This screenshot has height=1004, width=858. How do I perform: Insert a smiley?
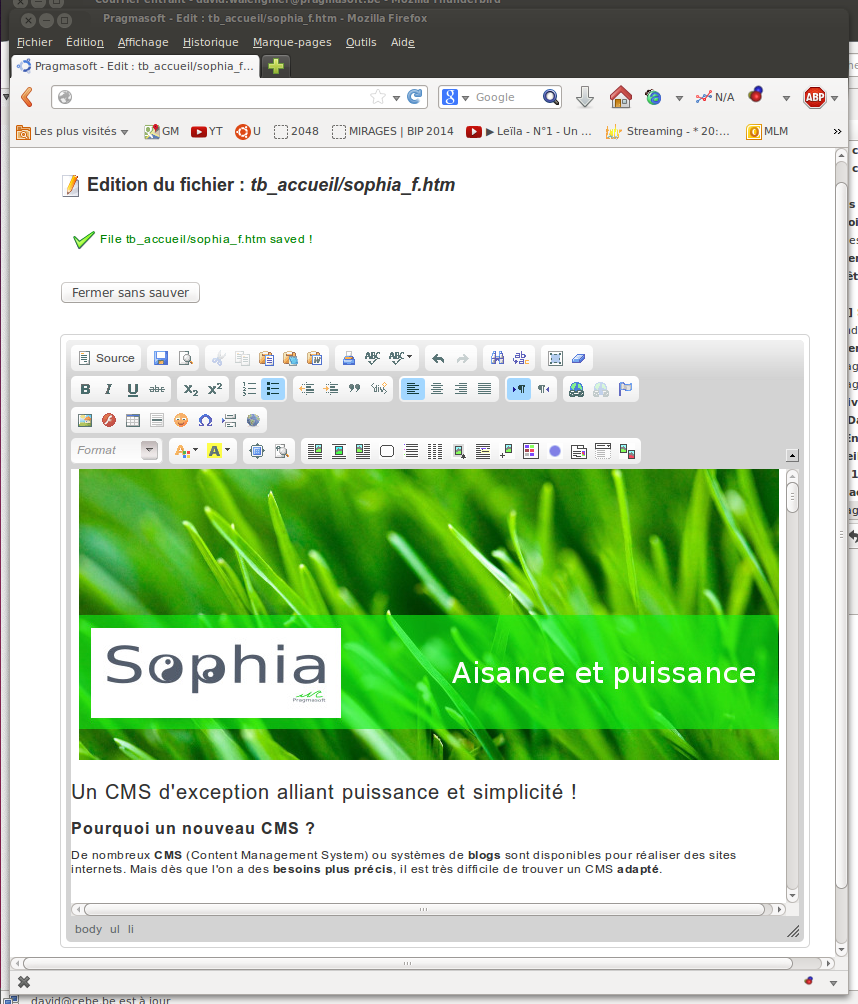(181, 420)
